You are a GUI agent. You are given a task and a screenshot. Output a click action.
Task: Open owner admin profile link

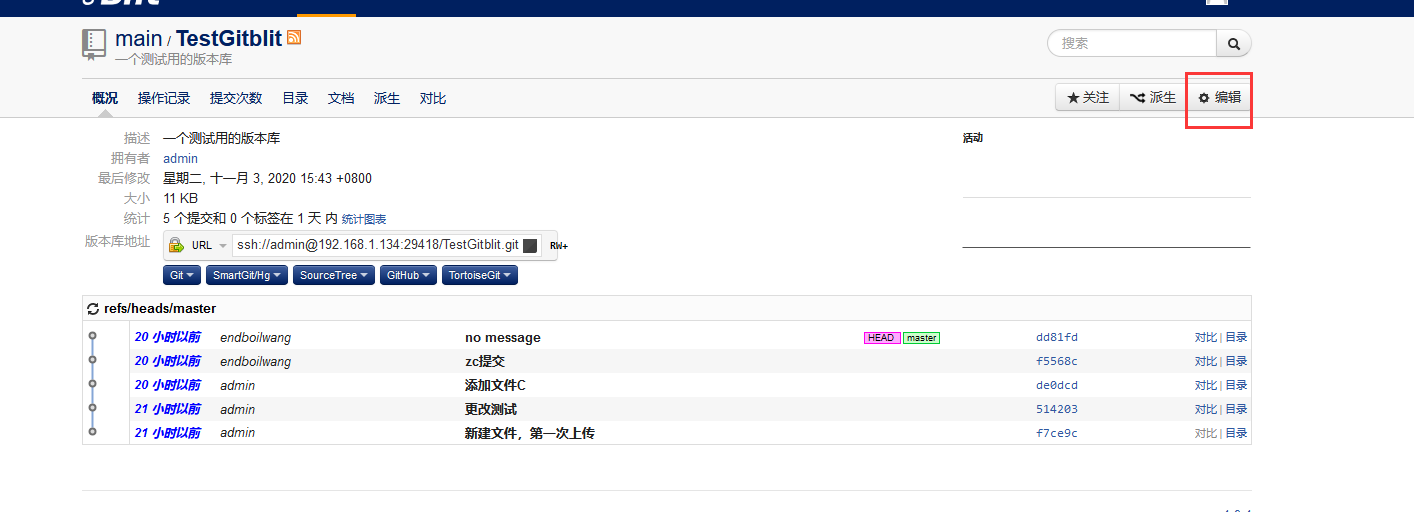180,158
